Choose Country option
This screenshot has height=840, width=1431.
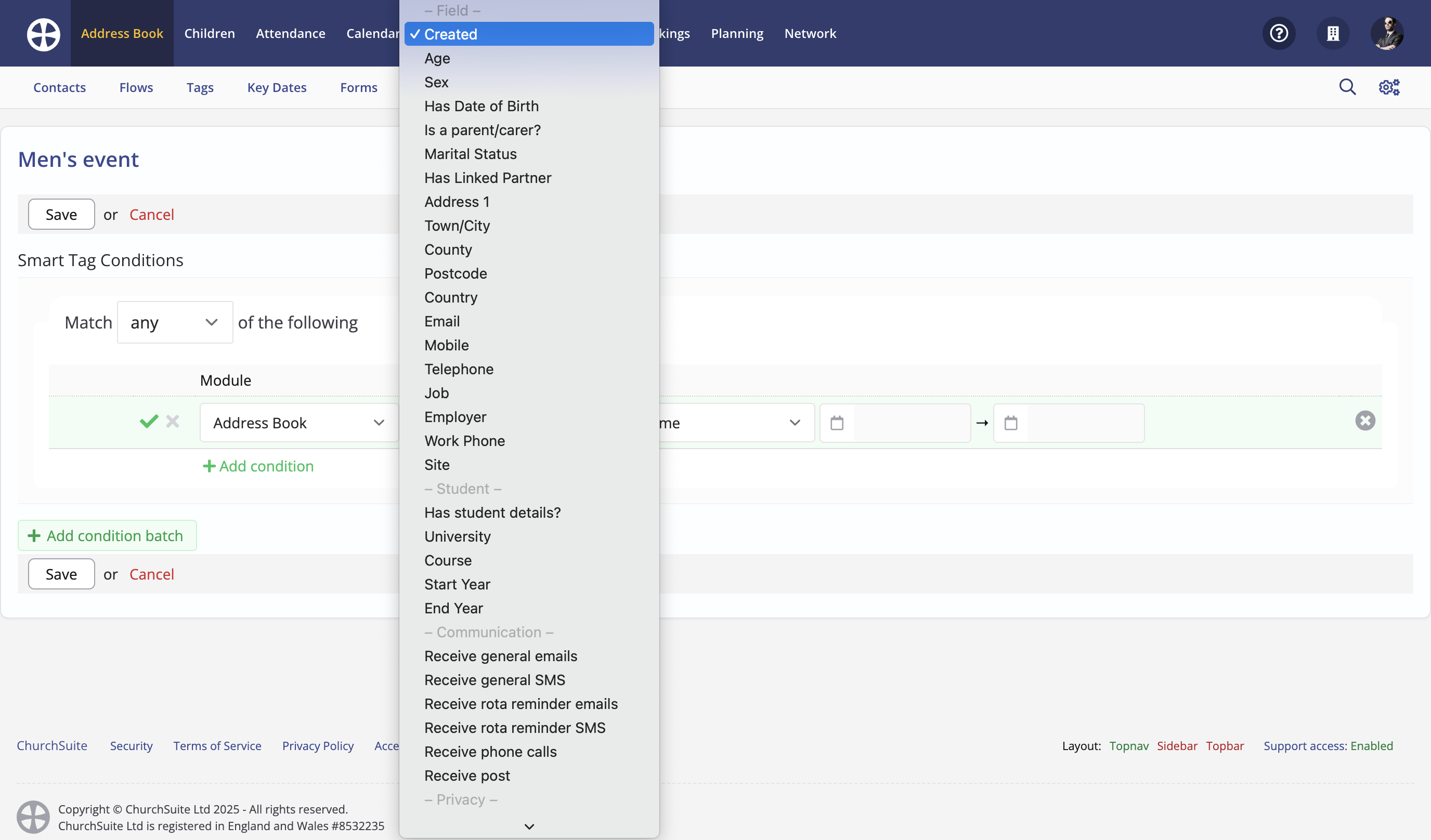pyautogui.click(x=529, y=297)
